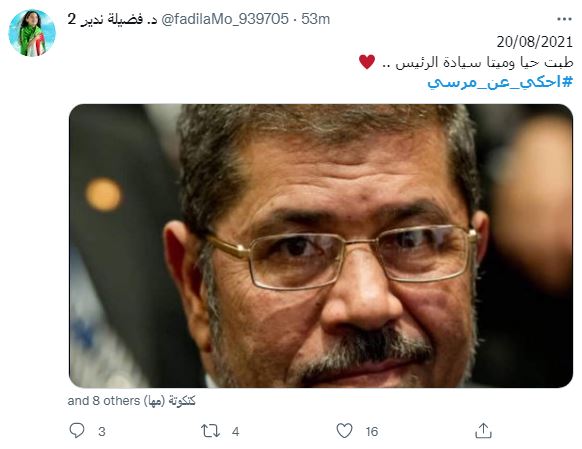Click the 'and 8 others' tagged people link
Image resolution: width=582 pixels, height=449 pixels.
[x=104, y=401]
